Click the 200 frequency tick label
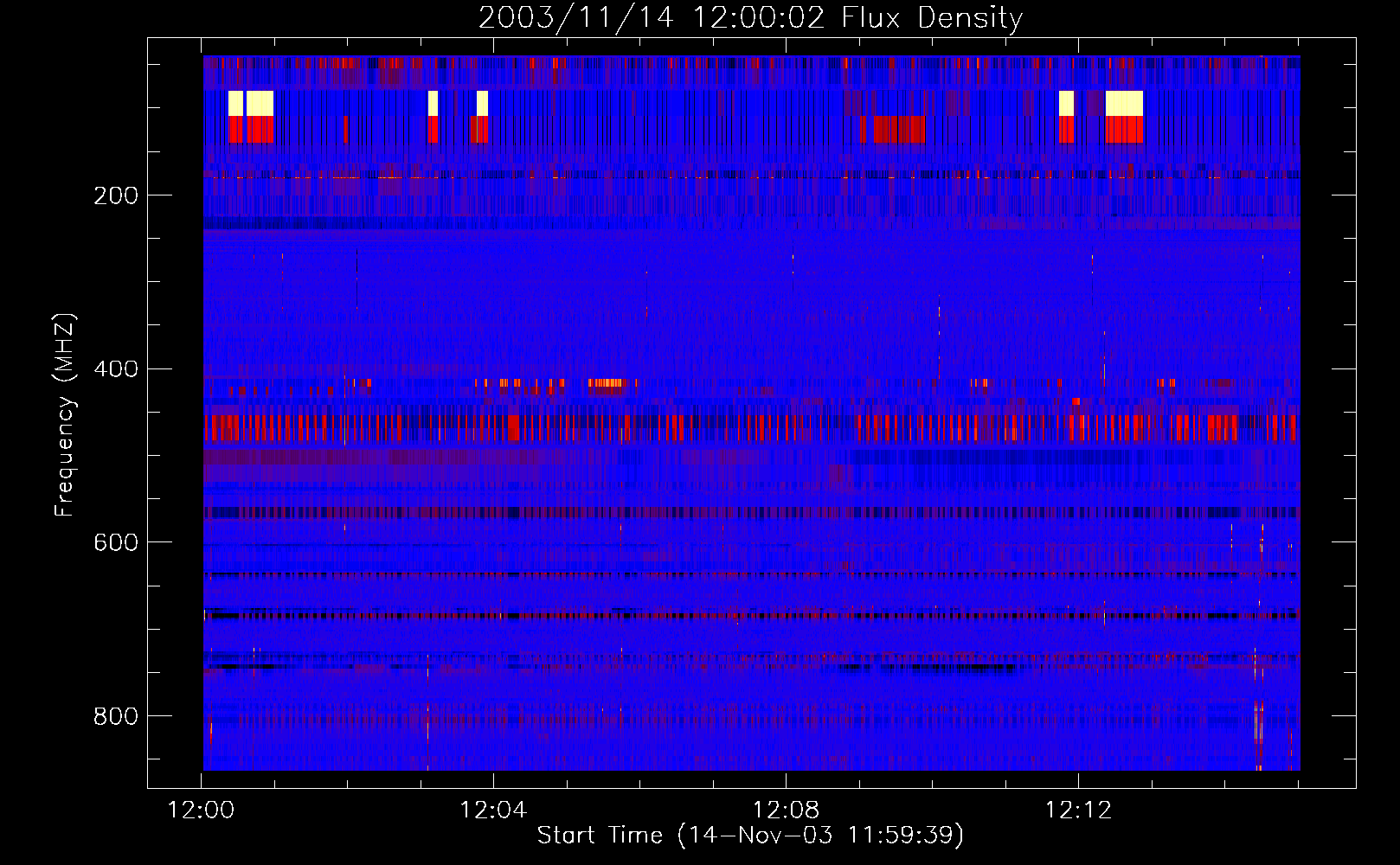The height and width of the screenshot is (865, 1400). (x=116, y=195)
